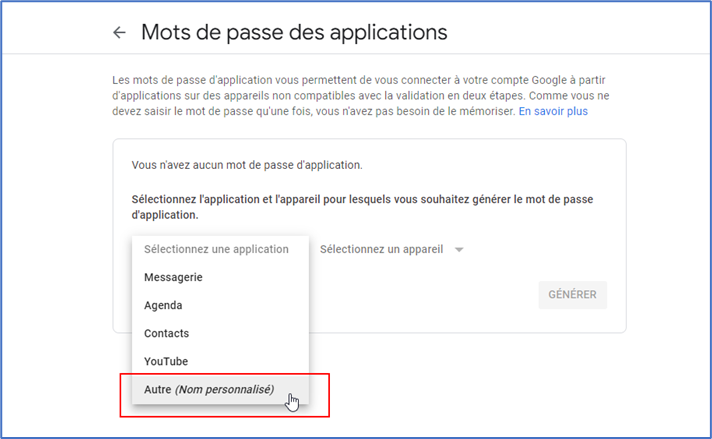Click the 'Vous n'avez aucun mot de passe' message

247,164
